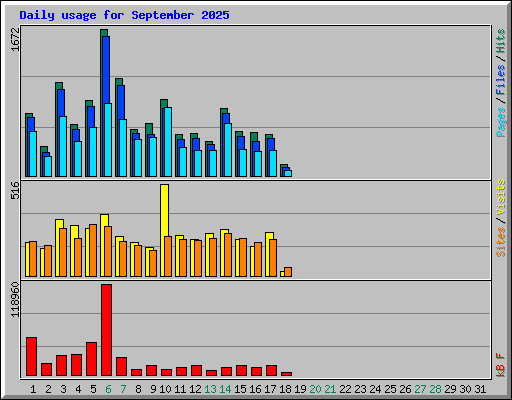Click the cyan pages bar for day 14
Image resolution: width=512 pixels, height=400 pixels.
click(x=228, y=150)
